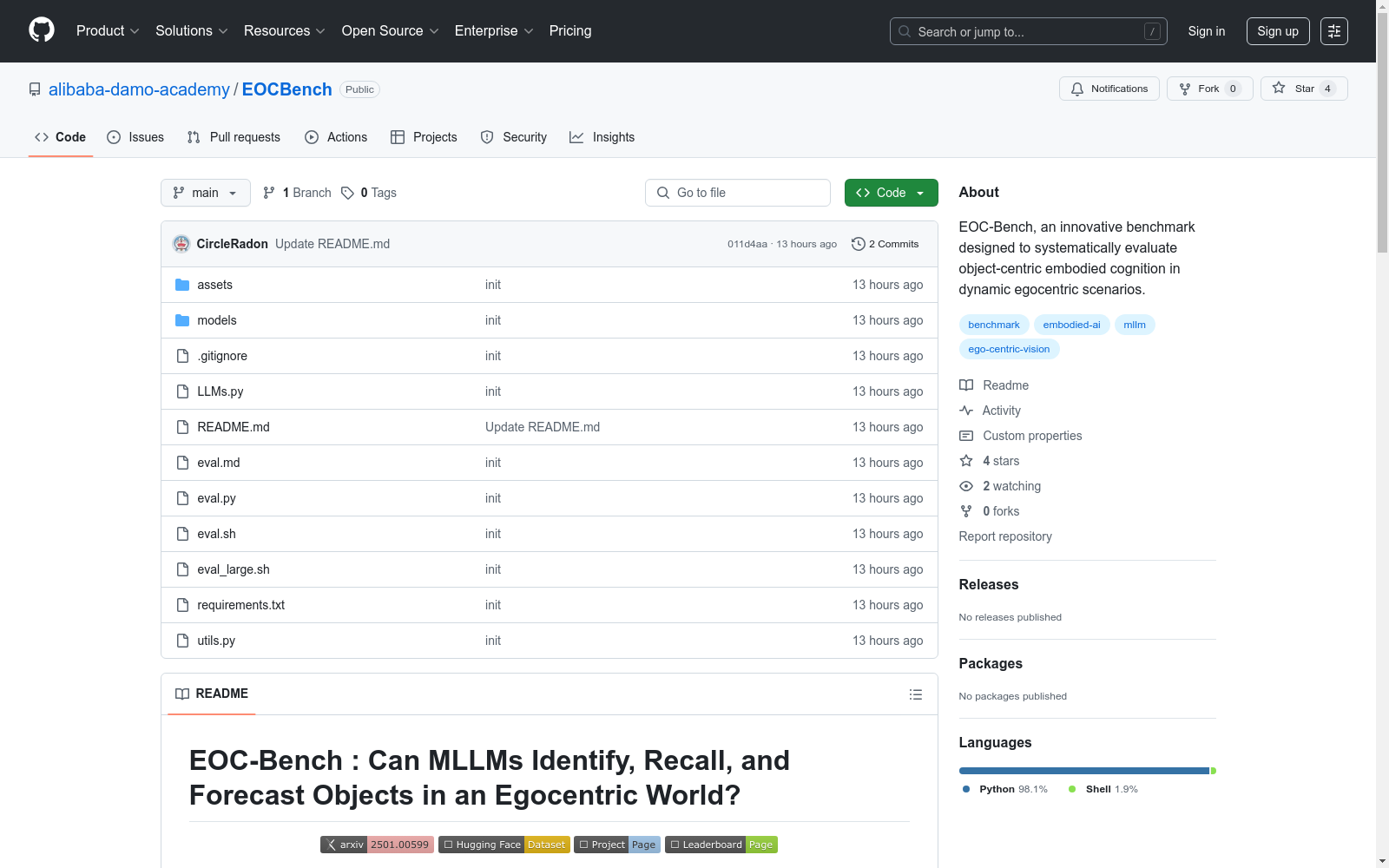Open the ego-centric-vision topic tag

coord(1009,349)
